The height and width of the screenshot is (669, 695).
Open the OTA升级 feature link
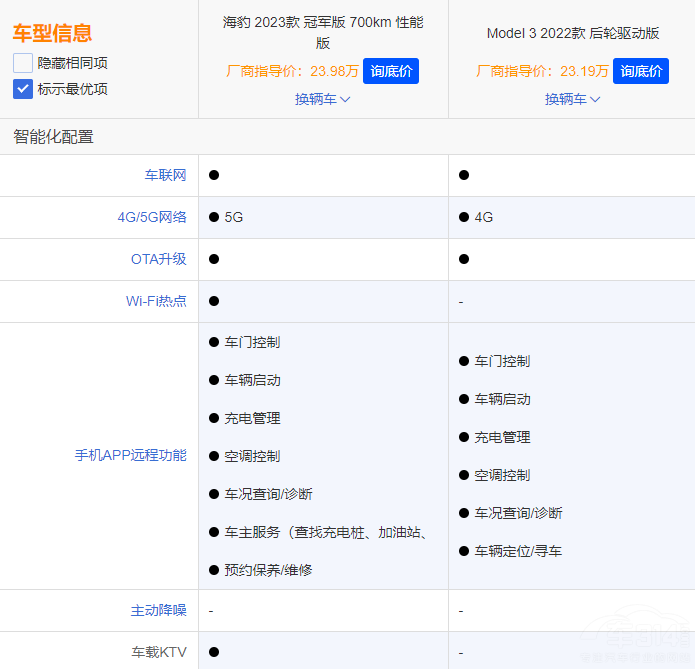[158, 259]
